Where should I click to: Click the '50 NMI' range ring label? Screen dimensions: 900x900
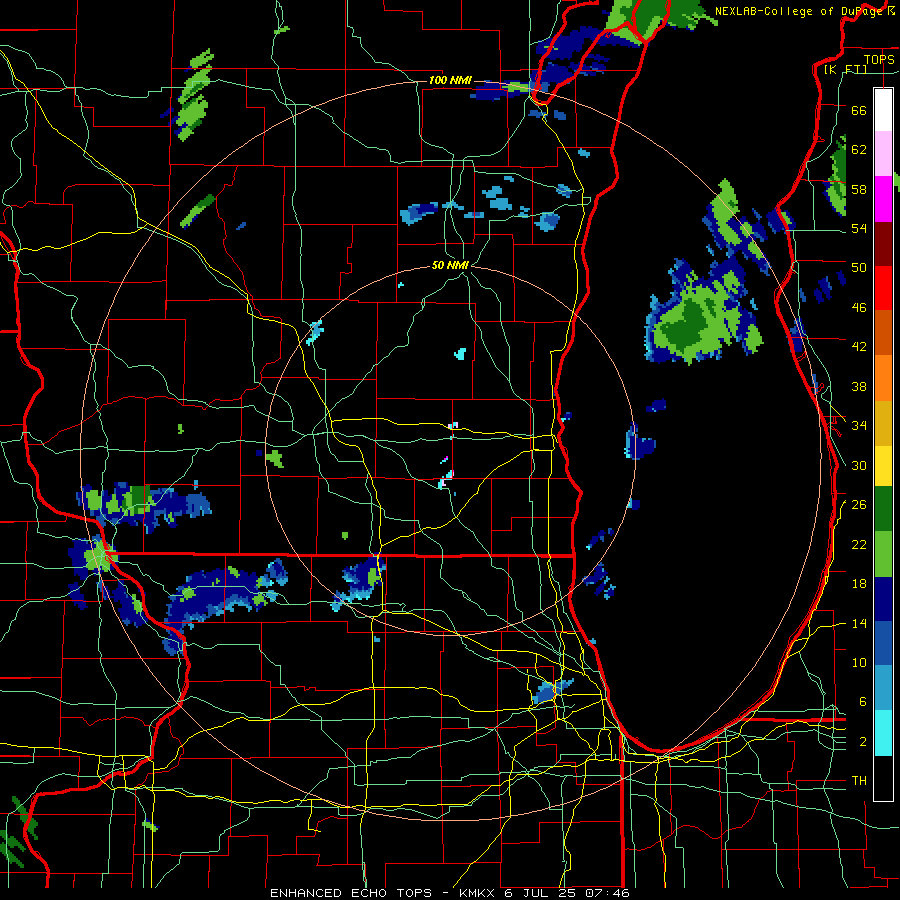tap(450, 265)
